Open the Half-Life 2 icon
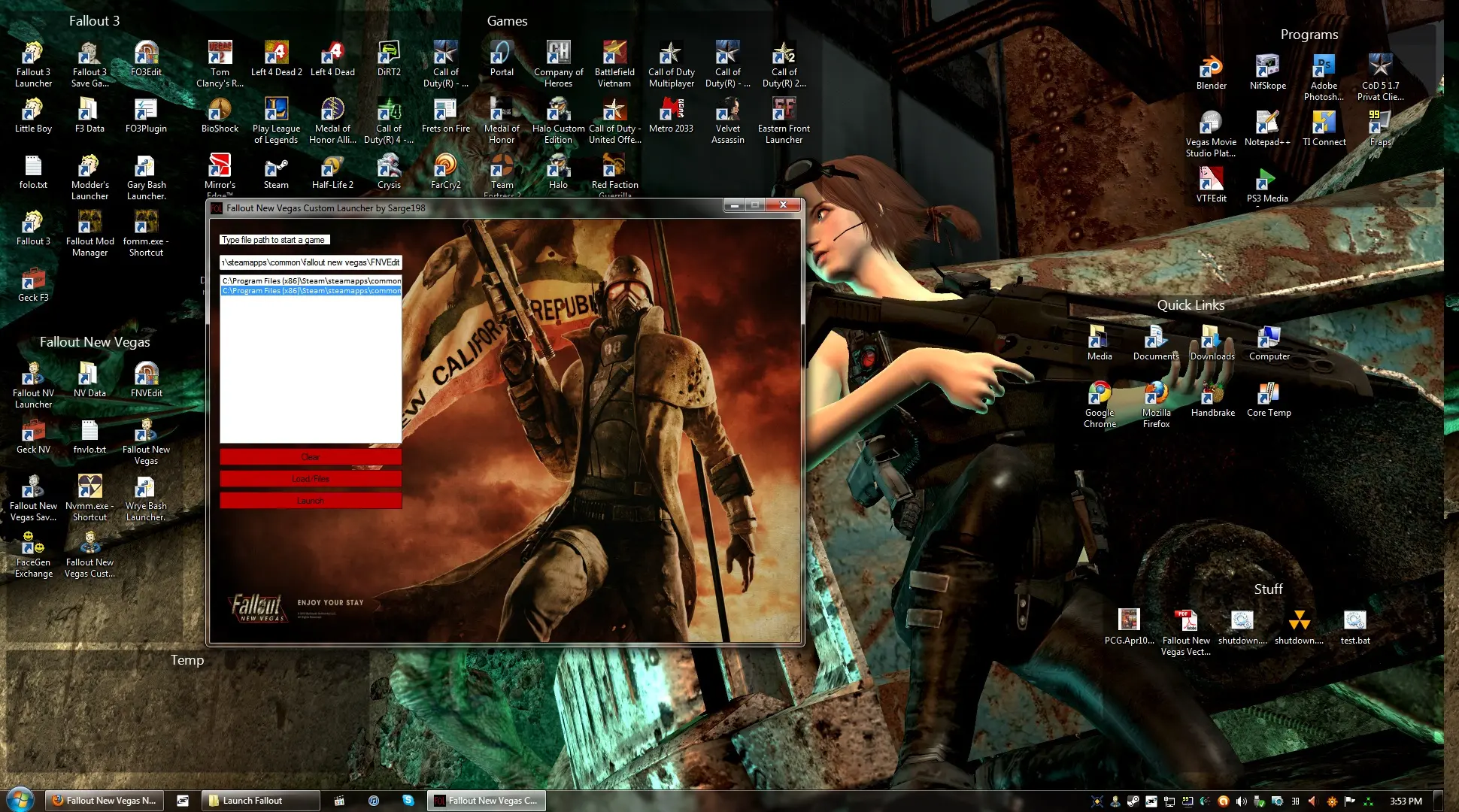1459x812 pixels. 332,171
